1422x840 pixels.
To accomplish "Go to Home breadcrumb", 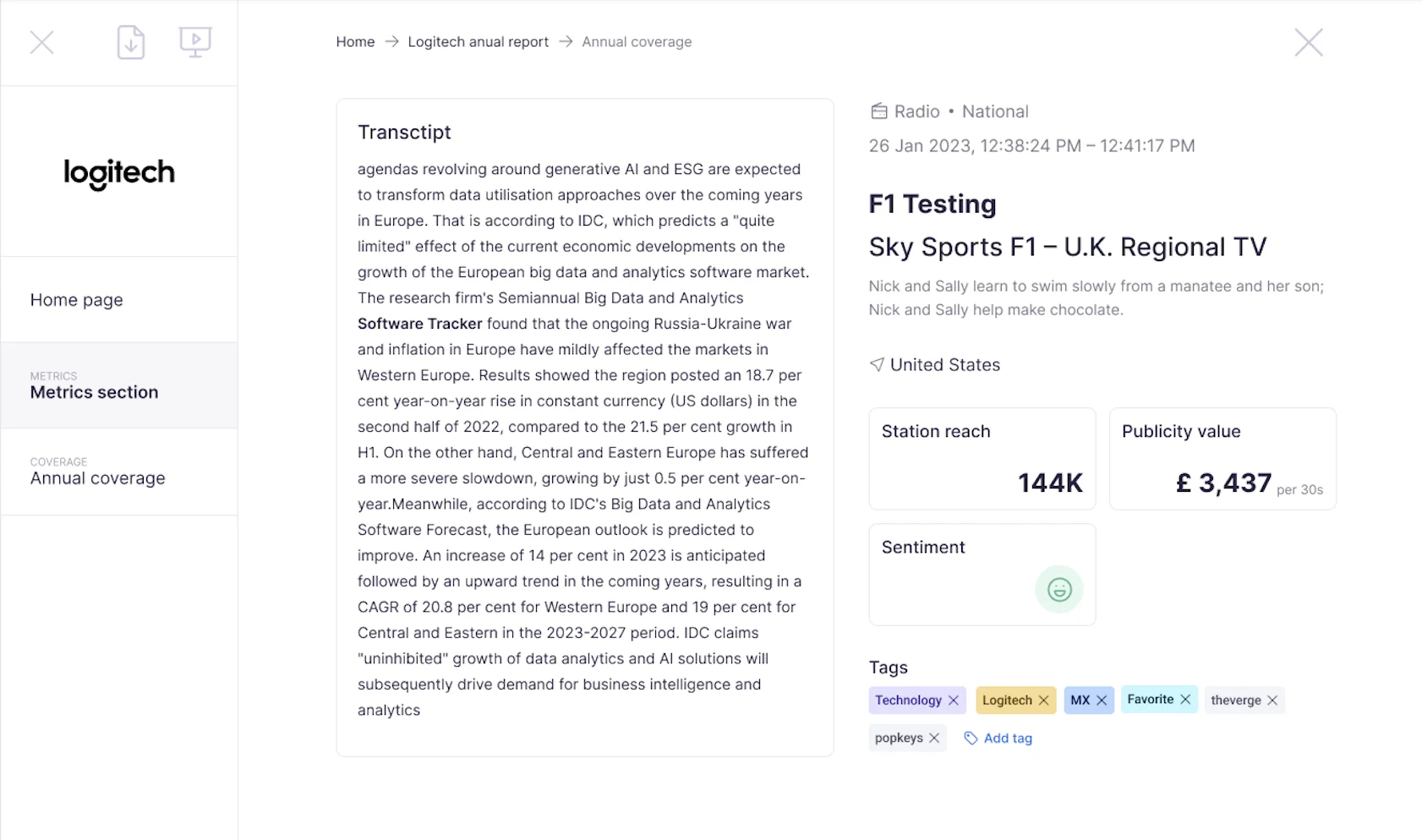I will pos(355,41).
